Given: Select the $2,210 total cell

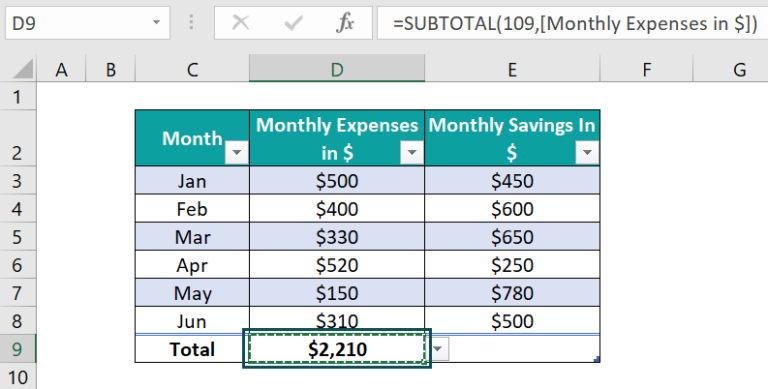Looking at the screenshot, I should [337, 349].
